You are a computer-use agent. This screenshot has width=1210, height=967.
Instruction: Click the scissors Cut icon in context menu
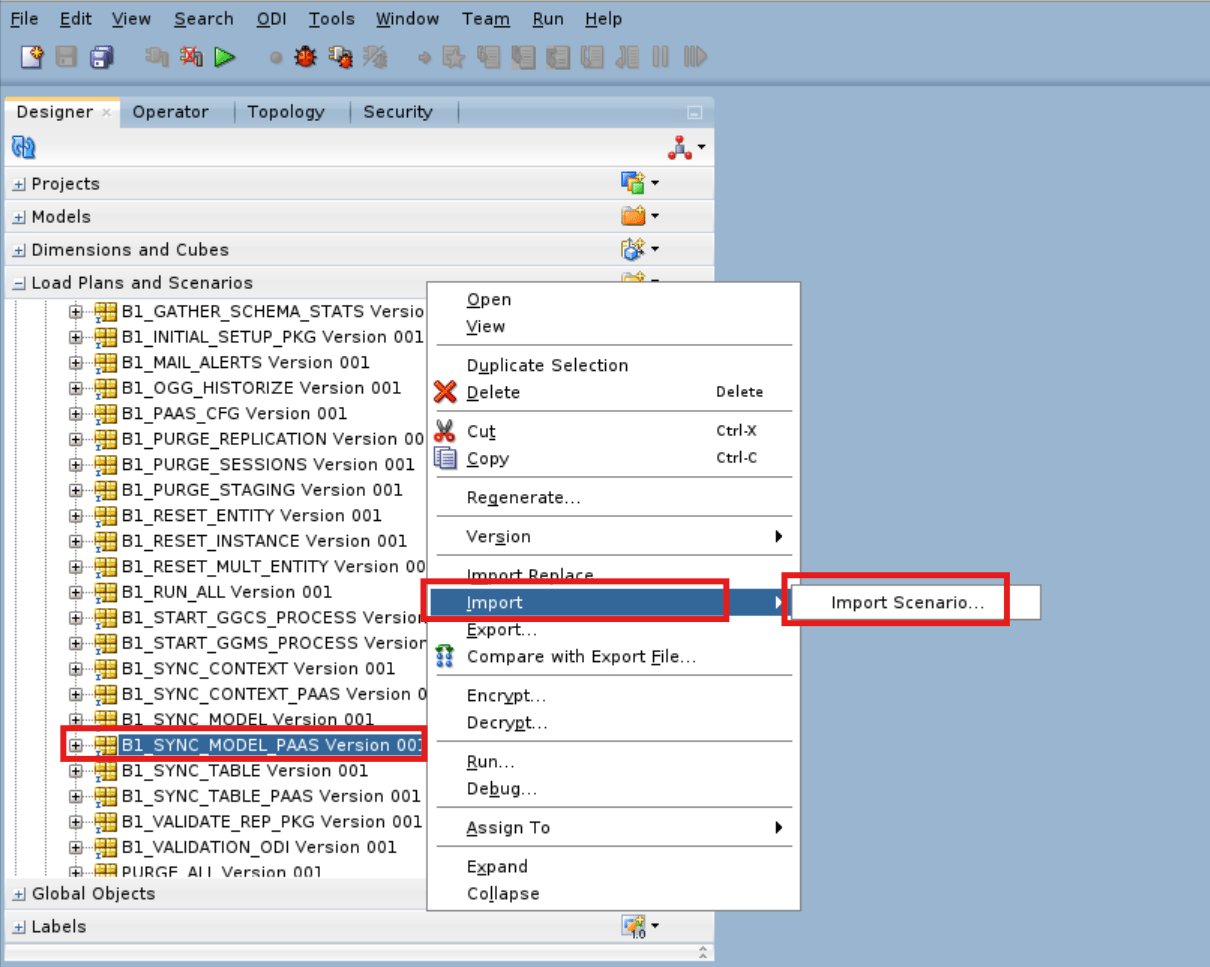(445, 432)
